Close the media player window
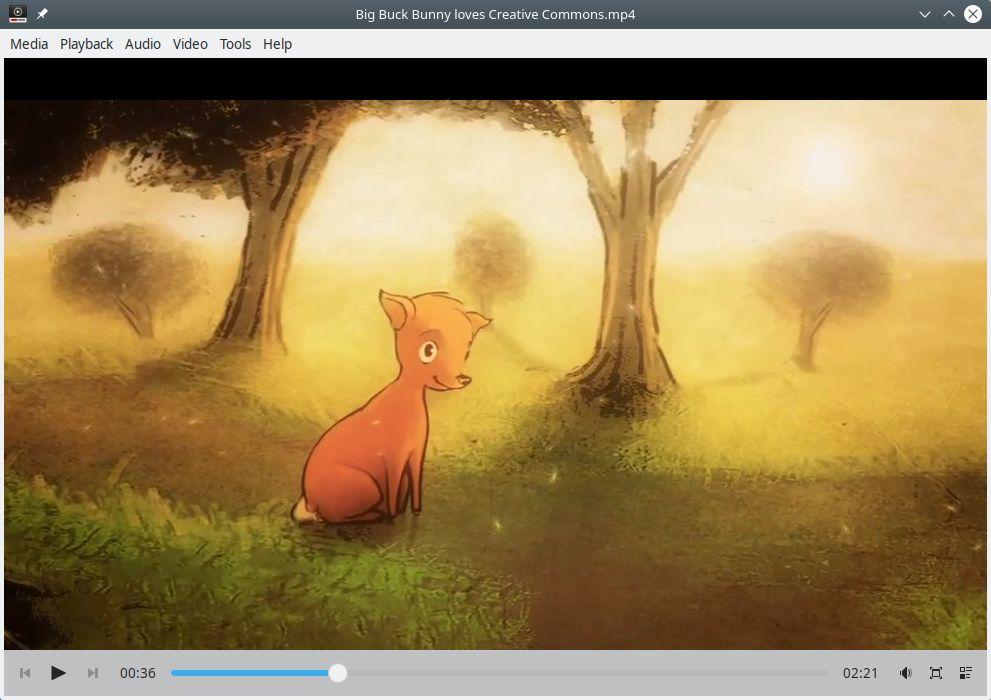This screenshot has height=700, width=991. 973,14
